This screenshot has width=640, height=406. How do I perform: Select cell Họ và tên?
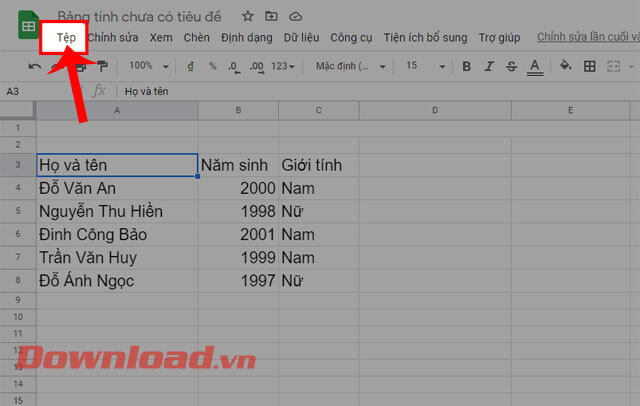[117, 165]
